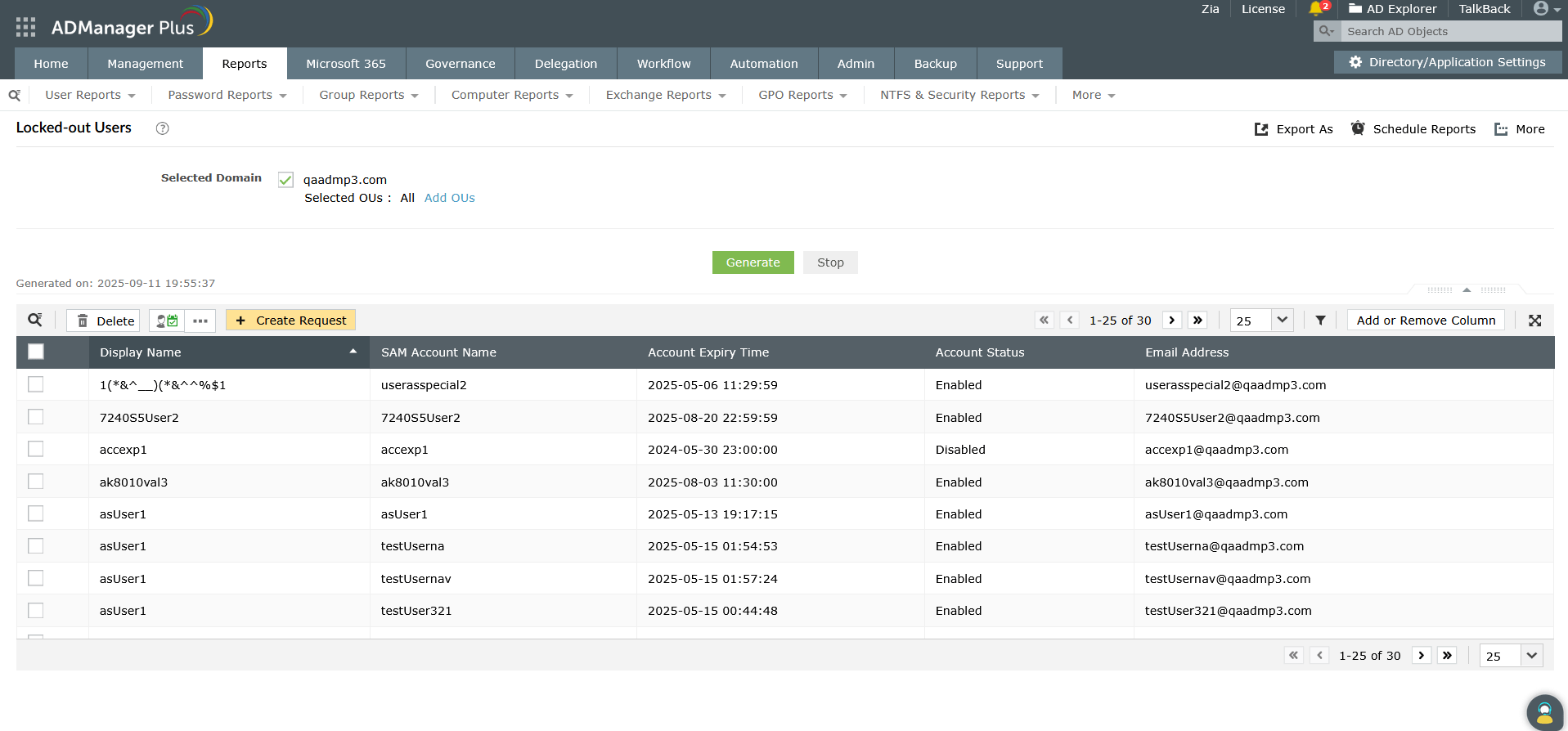Toggle the qaadmp3.com domain checkbox

pos(285,180)
